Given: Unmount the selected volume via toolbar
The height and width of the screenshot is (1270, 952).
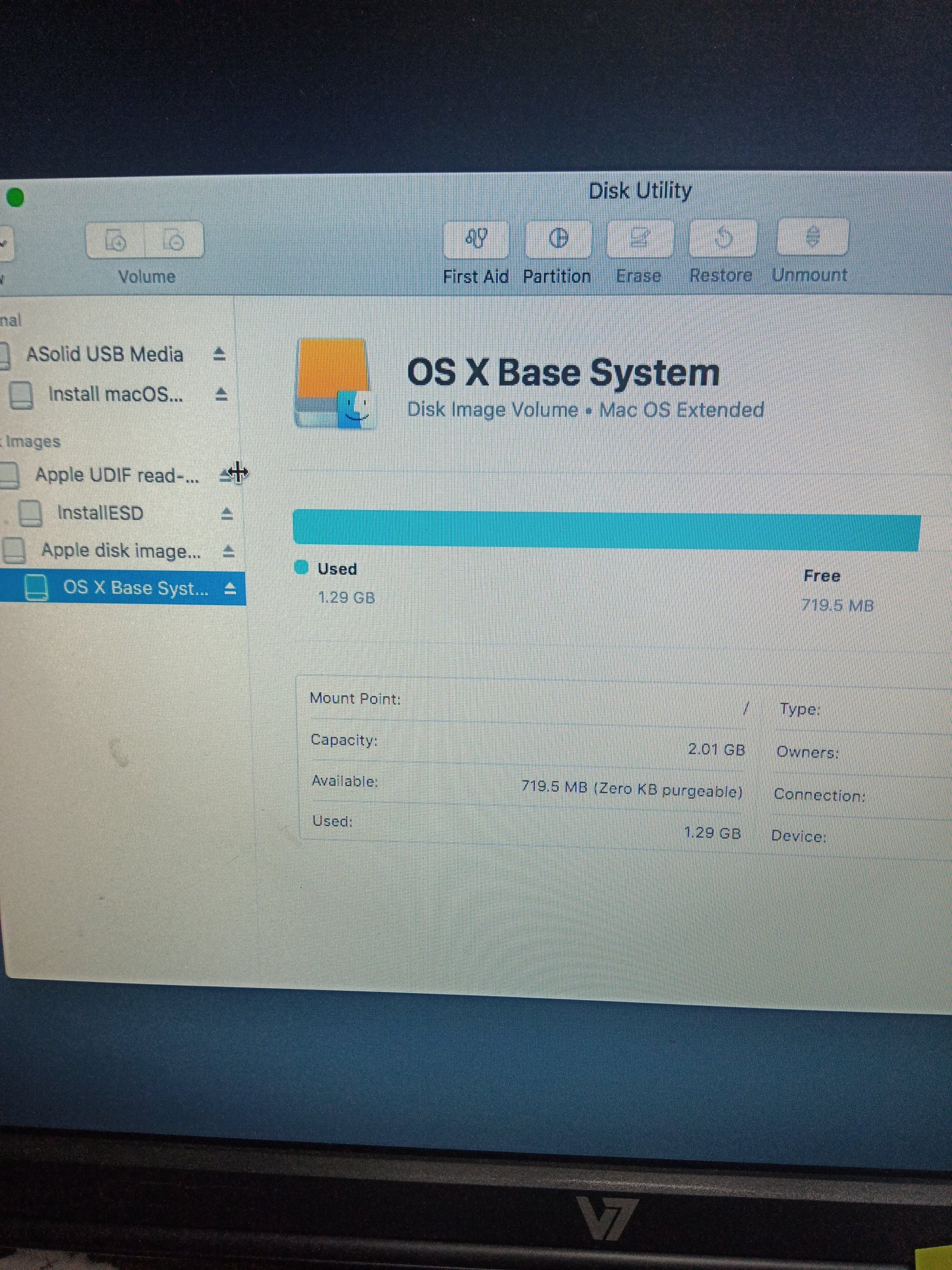Looking at the screenshot, I should click(813, 236).
